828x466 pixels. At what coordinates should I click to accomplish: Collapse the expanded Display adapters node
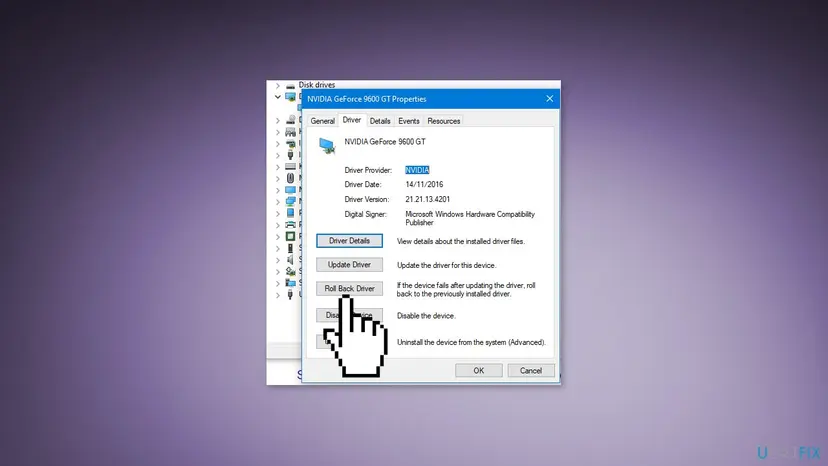click(x=278, y=97)
